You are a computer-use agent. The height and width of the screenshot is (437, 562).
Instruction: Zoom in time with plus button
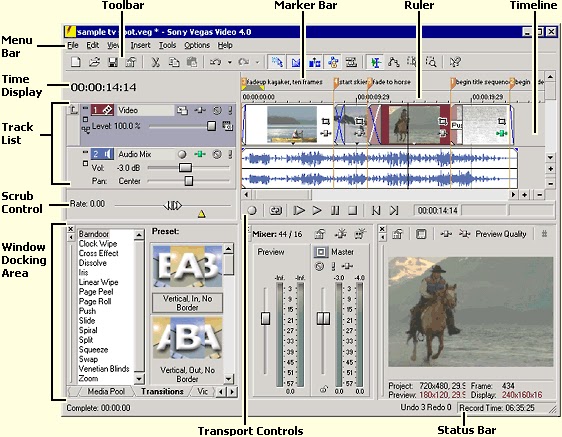point(524,195)
